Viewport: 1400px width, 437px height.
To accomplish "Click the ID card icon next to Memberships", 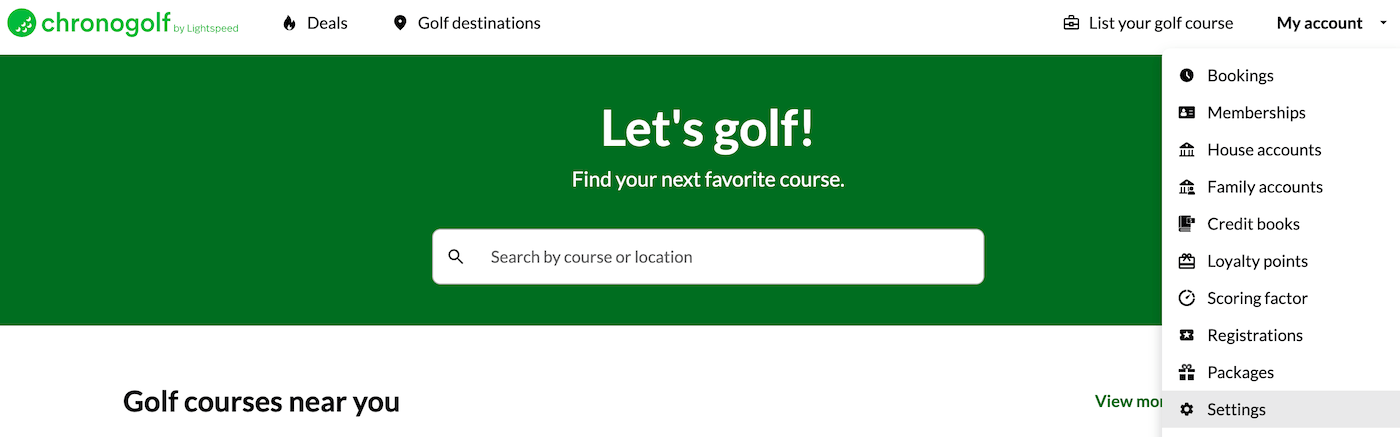I will [1187, 112].
